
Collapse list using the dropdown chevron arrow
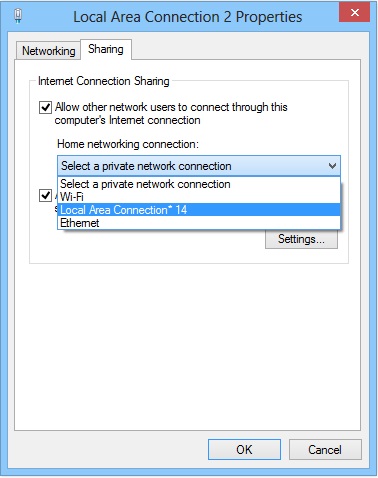click(x=332, y=166)
